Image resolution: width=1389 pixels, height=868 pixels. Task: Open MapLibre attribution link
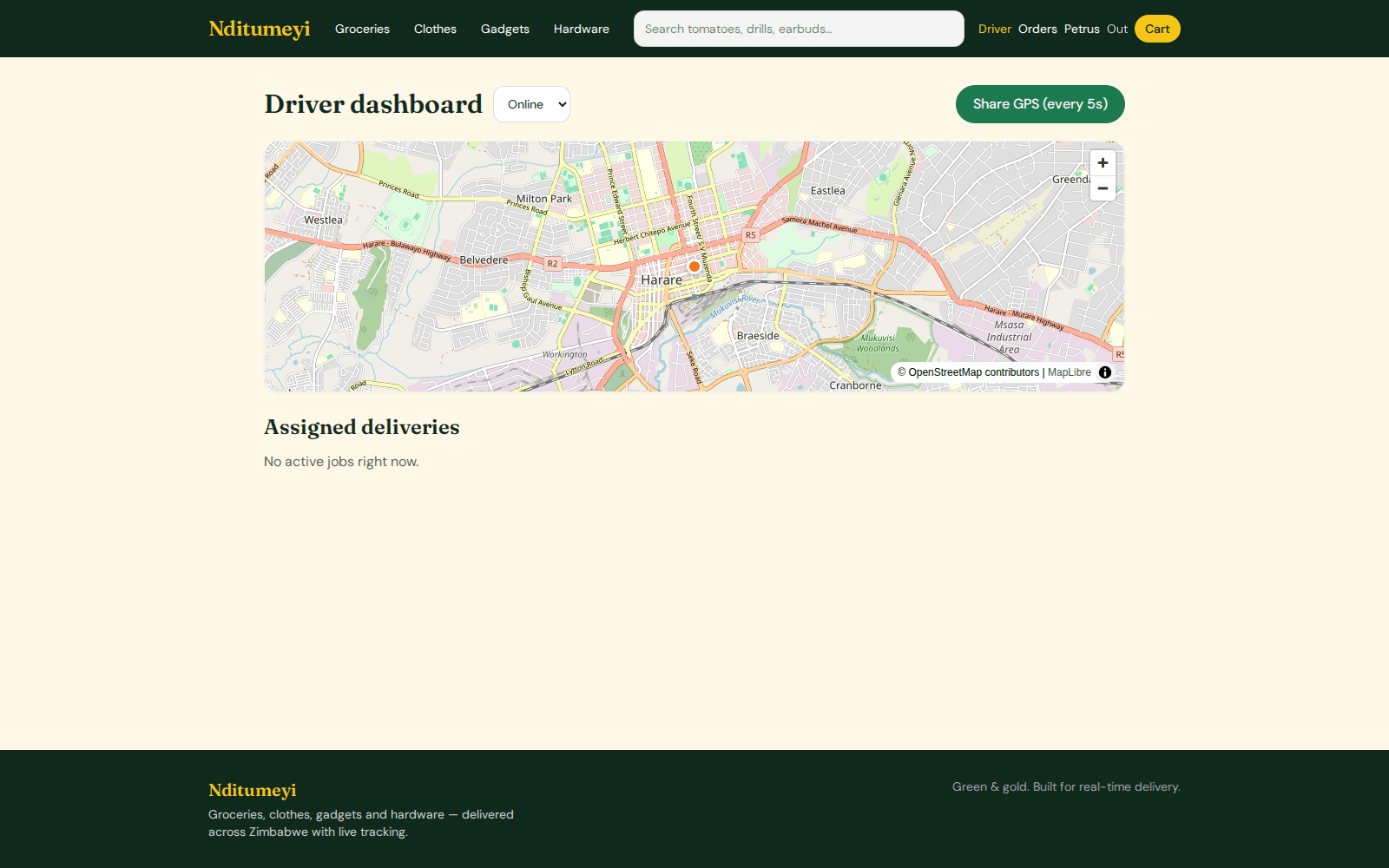coord(1070,372)
